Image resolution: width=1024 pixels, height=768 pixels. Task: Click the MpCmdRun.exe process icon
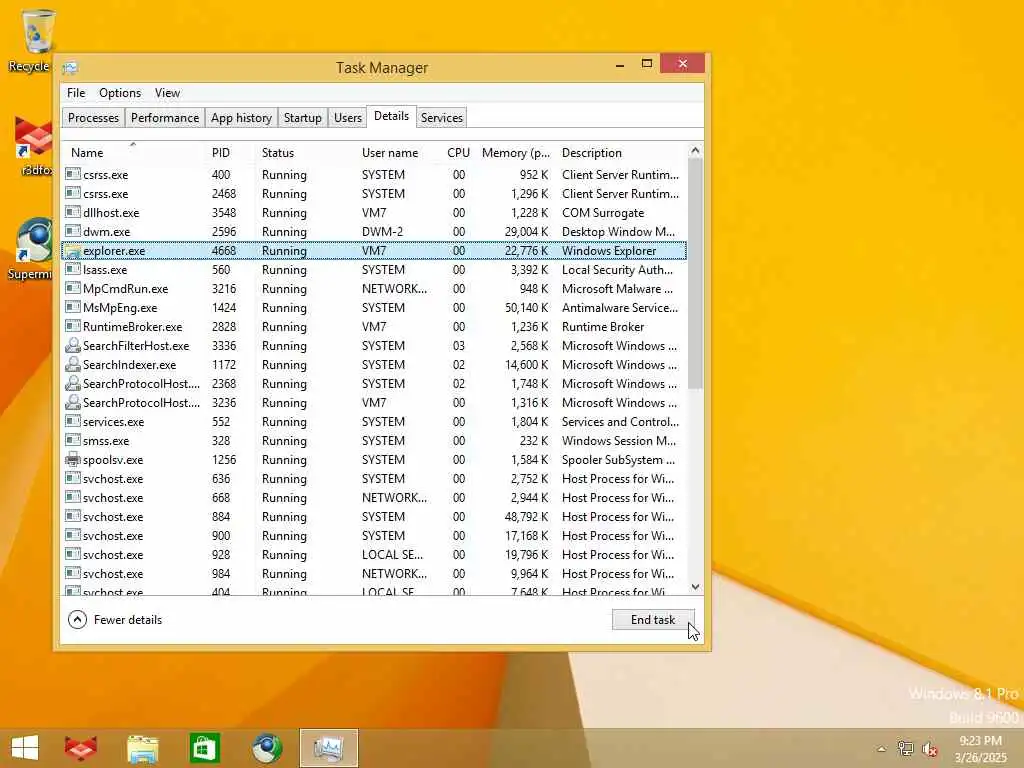[x=72, y=288]
